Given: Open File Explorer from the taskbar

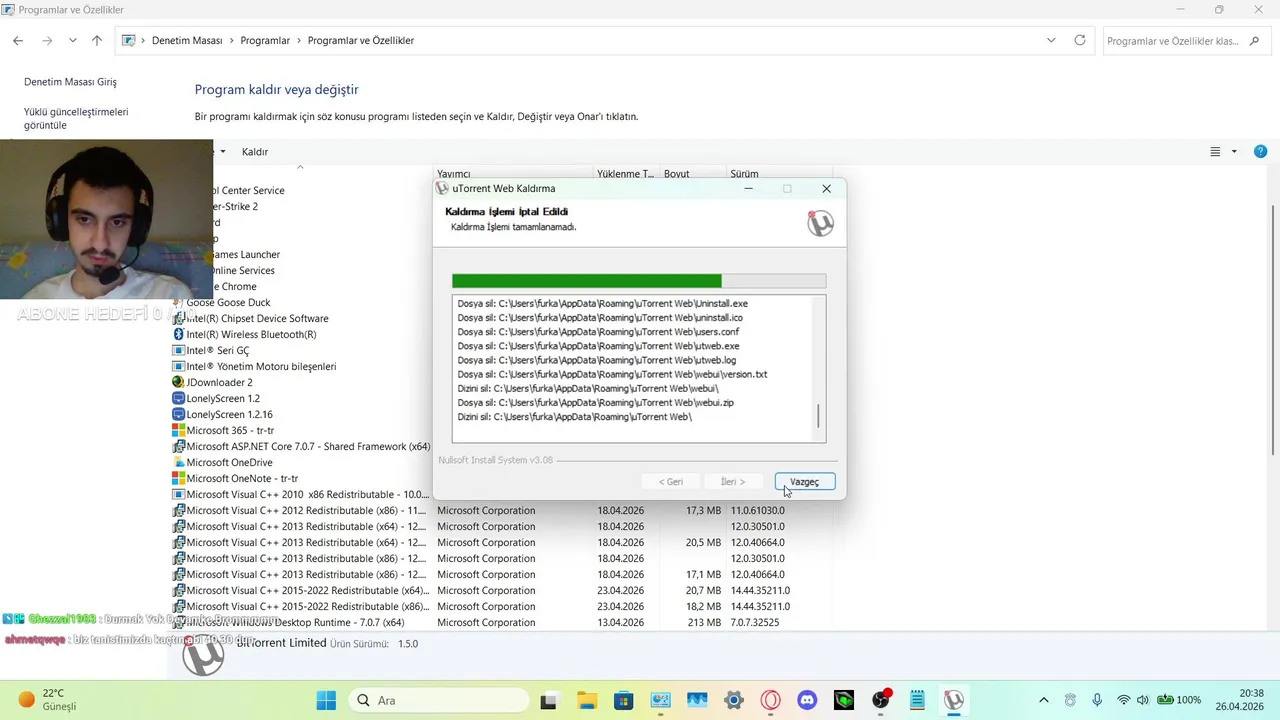Looking at the screenshot, I should click(x=586, y=700).
